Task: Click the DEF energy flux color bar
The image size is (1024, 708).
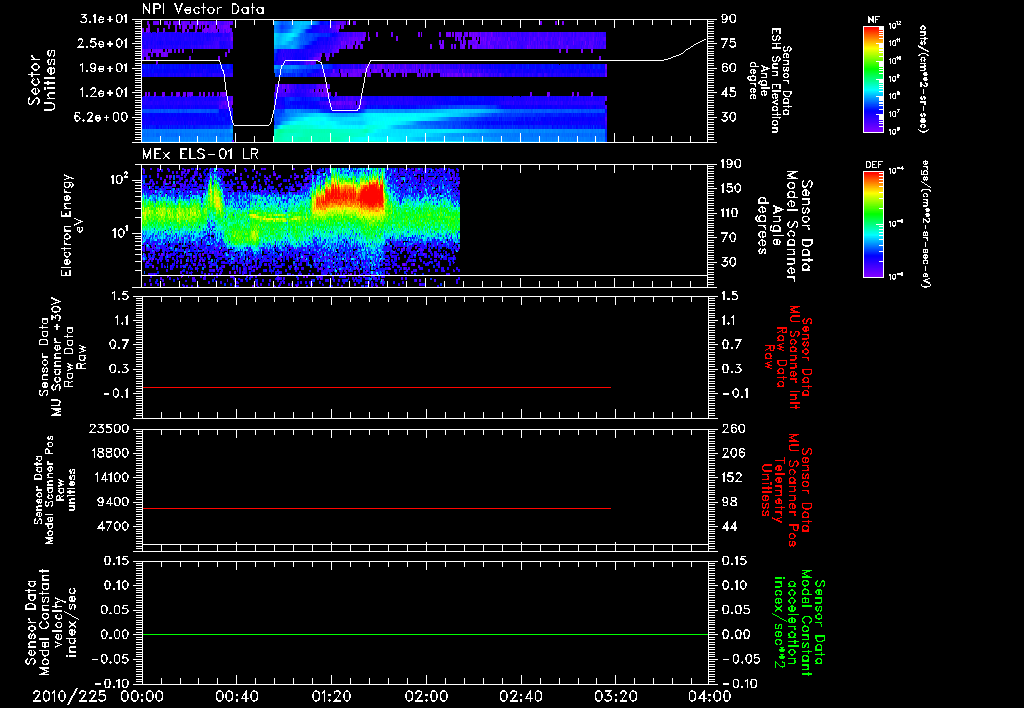Action: pos(873,224)
